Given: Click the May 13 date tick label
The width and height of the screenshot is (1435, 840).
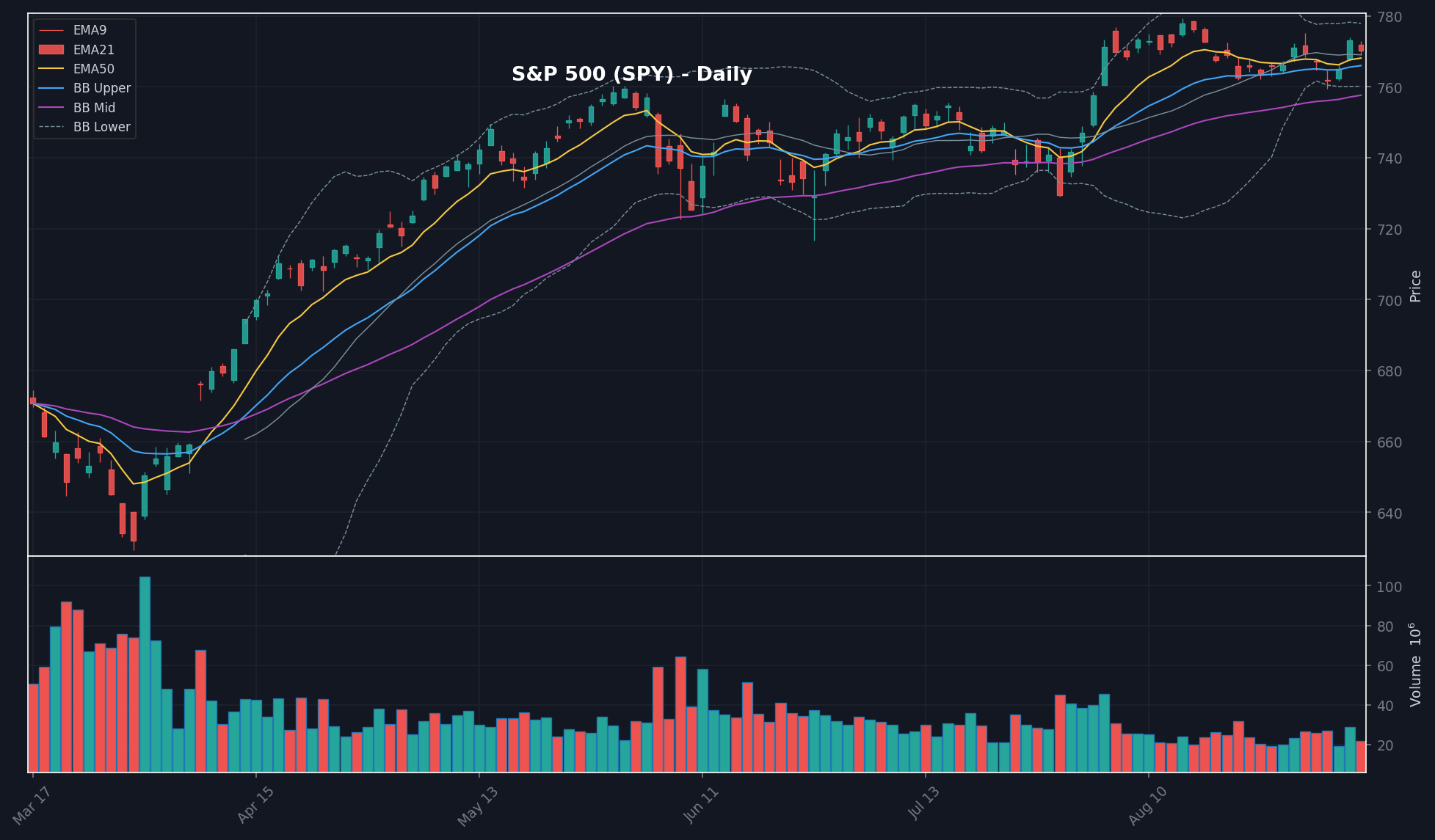Looking at the screenshot, I should pyautogui.click(x=478, y=806).
